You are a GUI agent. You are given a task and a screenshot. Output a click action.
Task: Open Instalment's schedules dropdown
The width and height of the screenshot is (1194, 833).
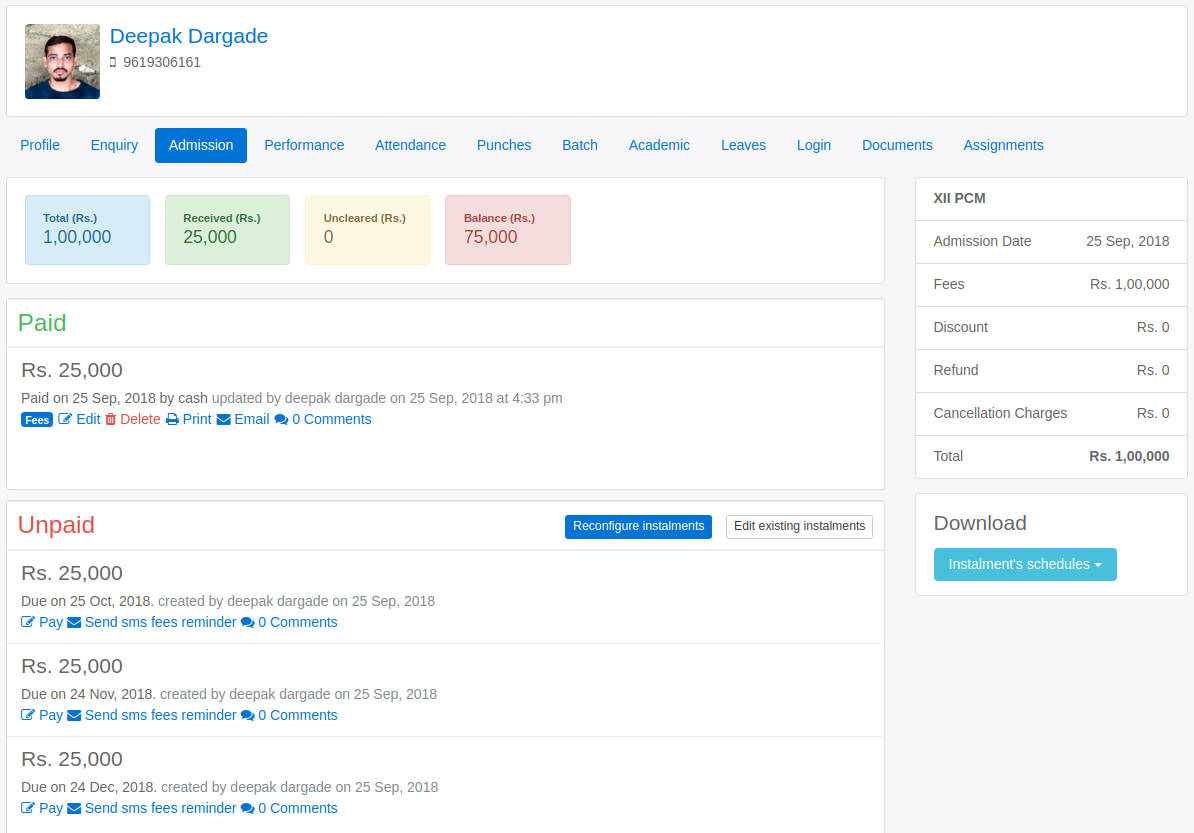[1025, 564]
